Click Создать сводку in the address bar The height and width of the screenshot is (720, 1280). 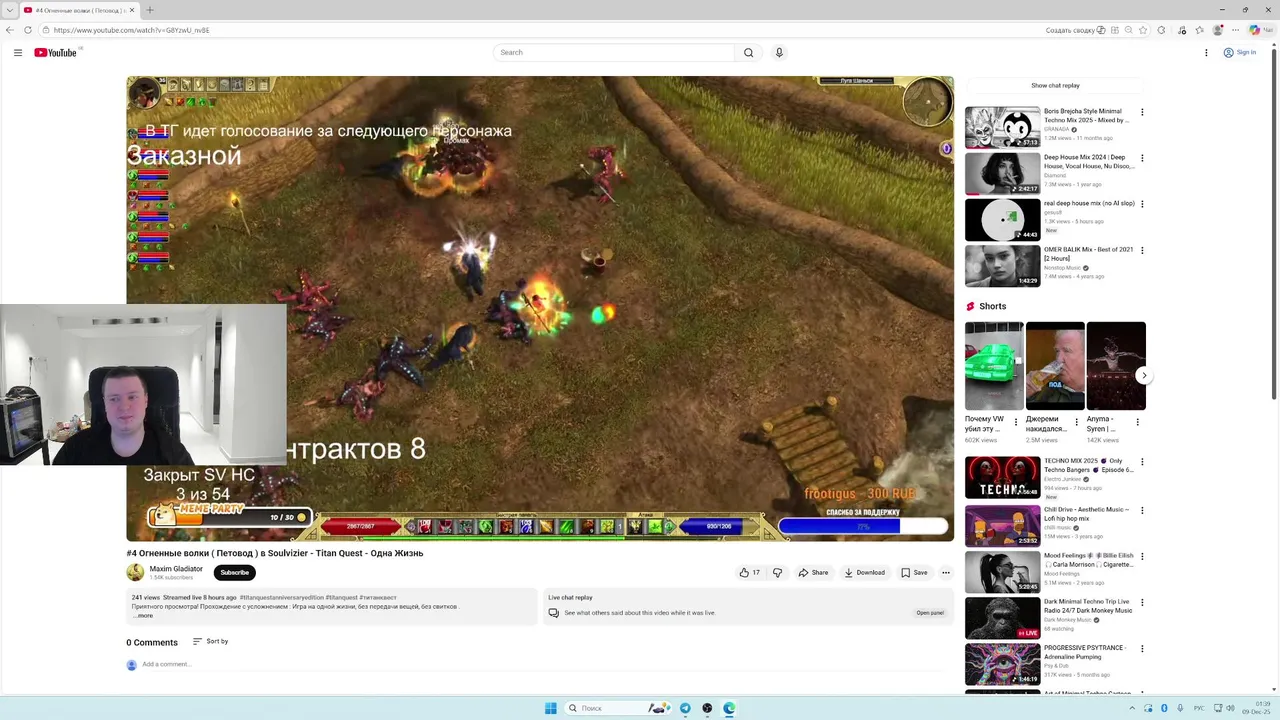click(x=1075, y=30)
